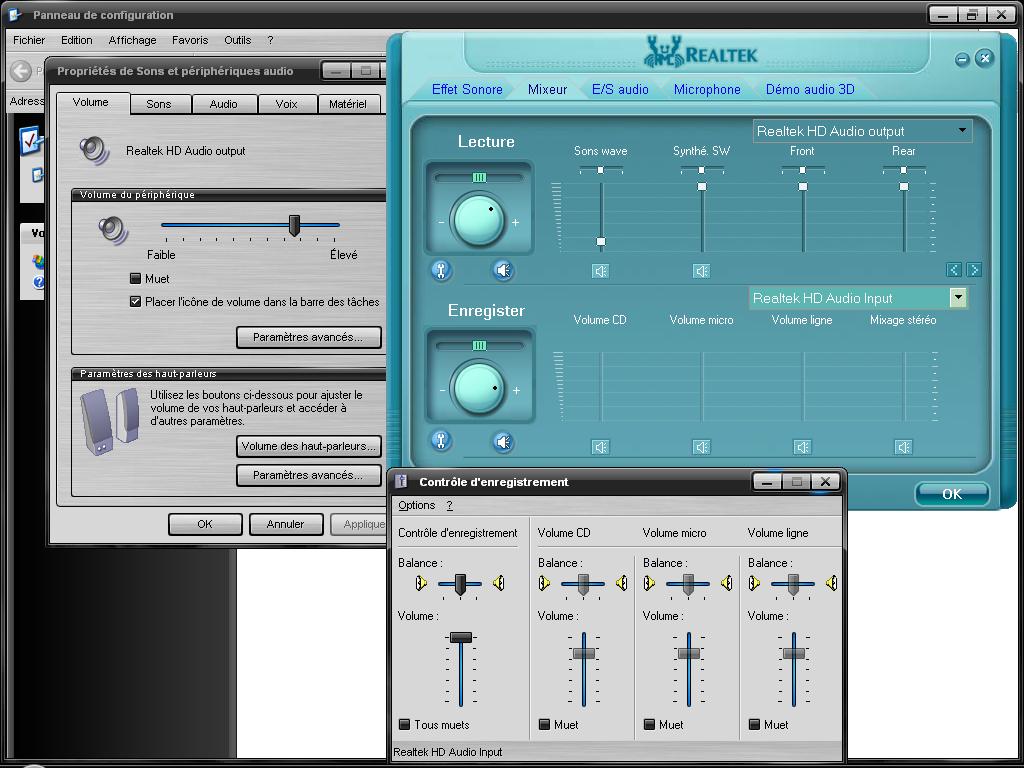The image size is (1024, 768).
Task: Click Annuler in Propriétés de Sons dialog
Action: tap(285, 524)
